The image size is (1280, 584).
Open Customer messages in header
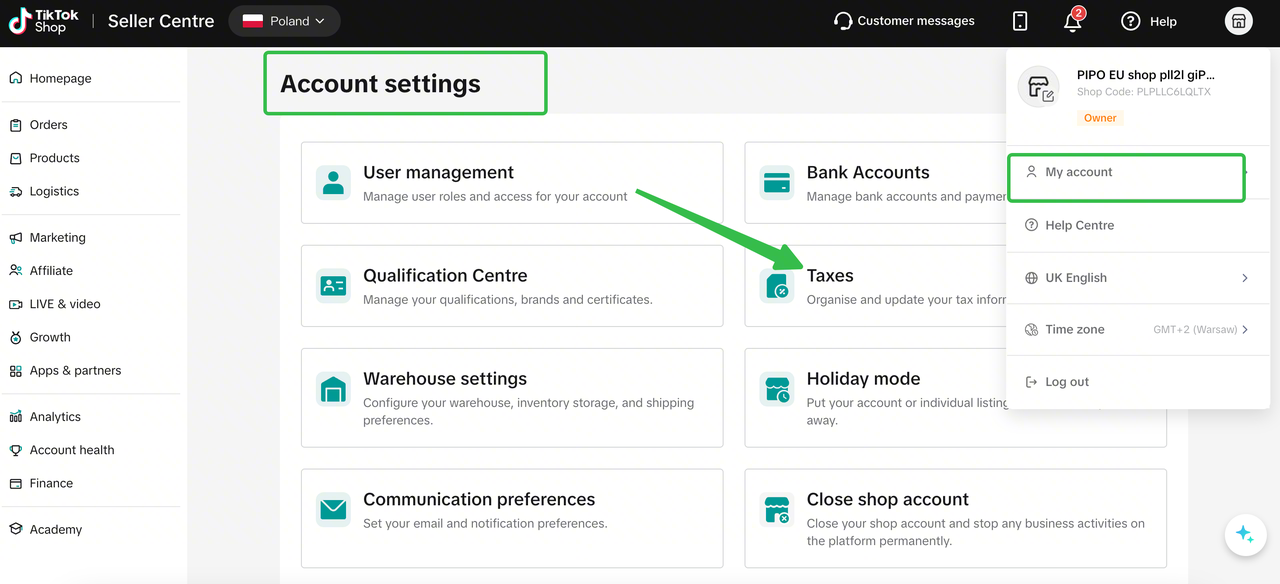click(904, 21)
